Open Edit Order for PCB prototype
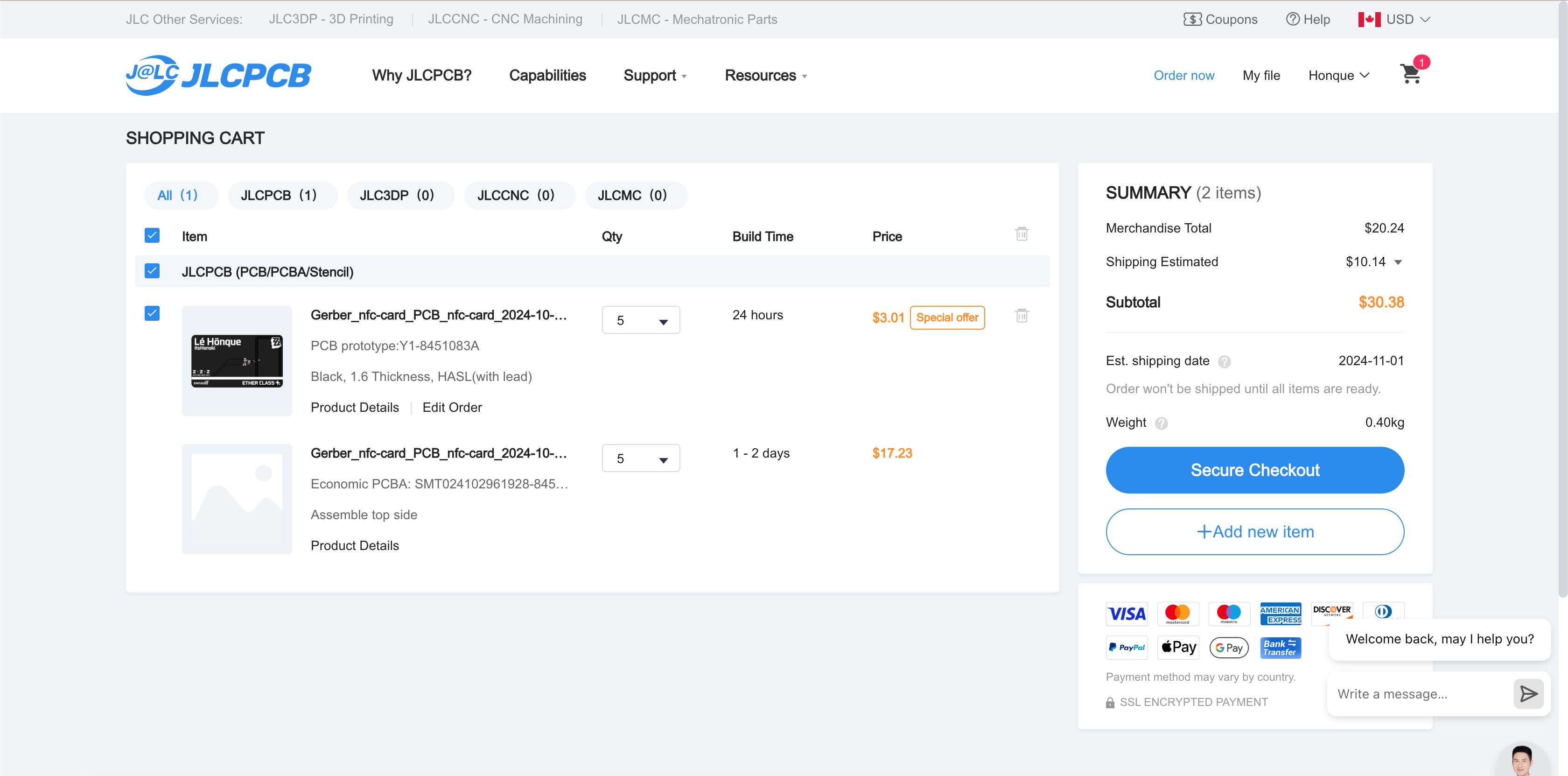The width and height of the screenshot is (1568, 776). click(x=452, y=408)
